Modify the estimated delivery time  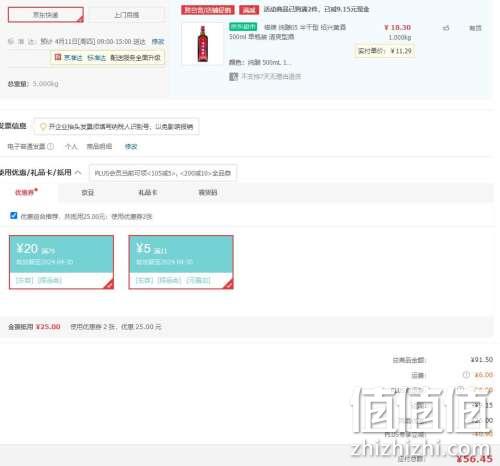pos(158,42)
